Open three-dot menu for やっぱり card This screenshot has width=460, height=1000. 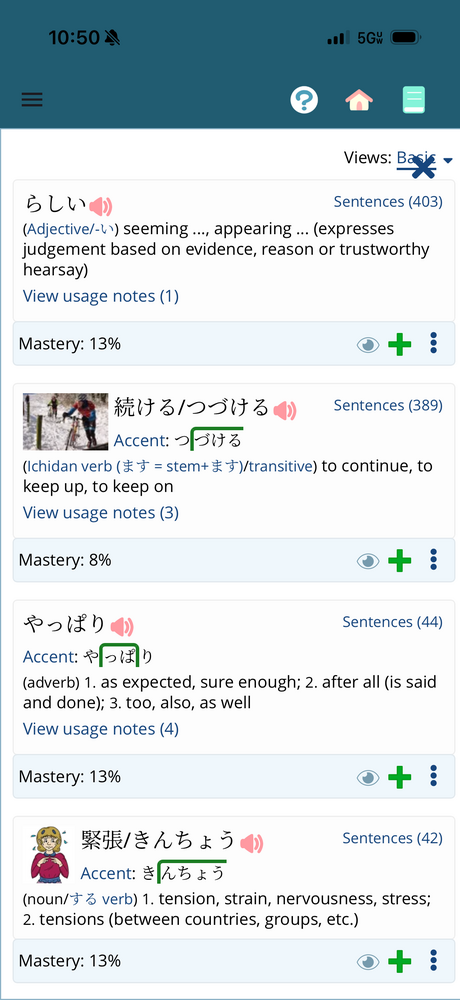tap(434, 776)
